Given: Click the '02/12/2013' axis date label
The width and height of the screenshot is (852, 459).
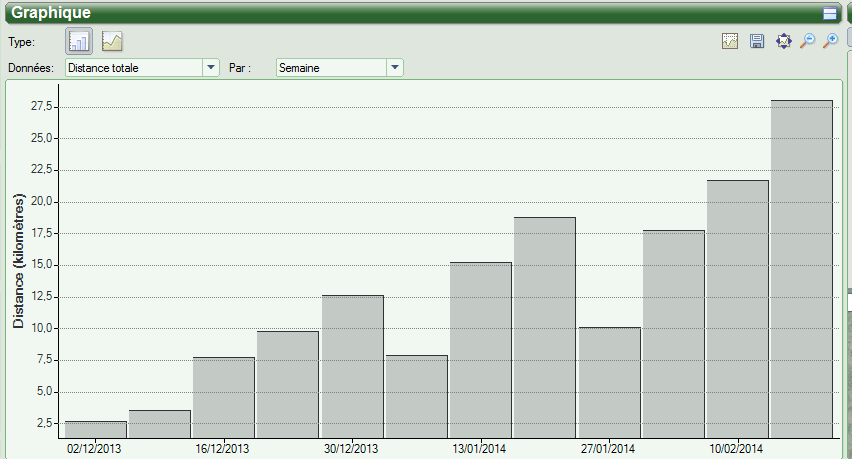Looking at the screenshot, I should tap(94, 449).
